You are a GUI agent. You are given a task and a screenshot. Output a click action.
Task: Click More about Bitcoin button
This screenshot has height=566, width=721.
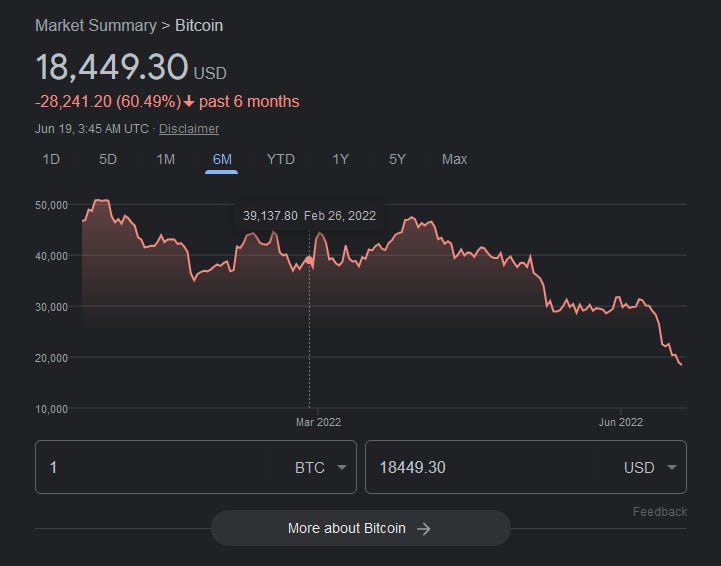point(360,528)
